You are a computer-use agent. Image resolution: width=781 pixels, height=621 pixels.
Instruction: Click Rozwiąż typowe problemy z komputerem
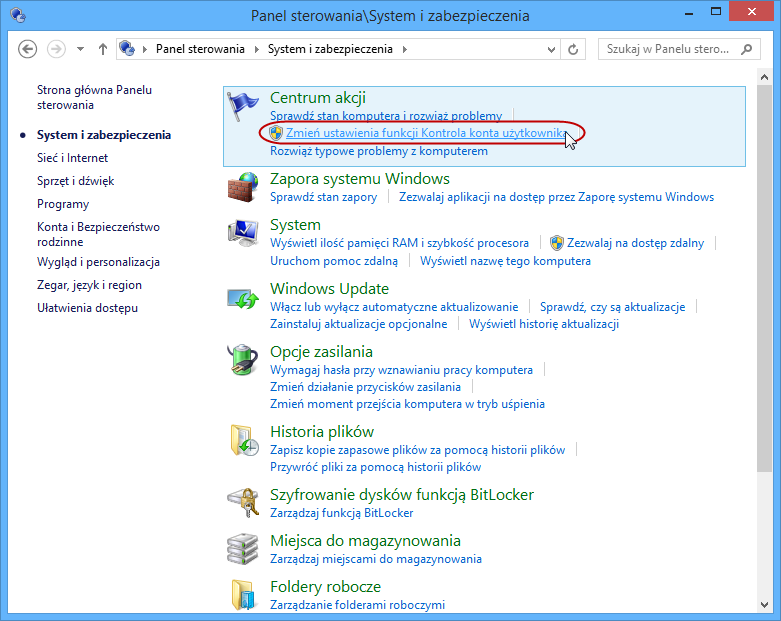click(379, 151)
